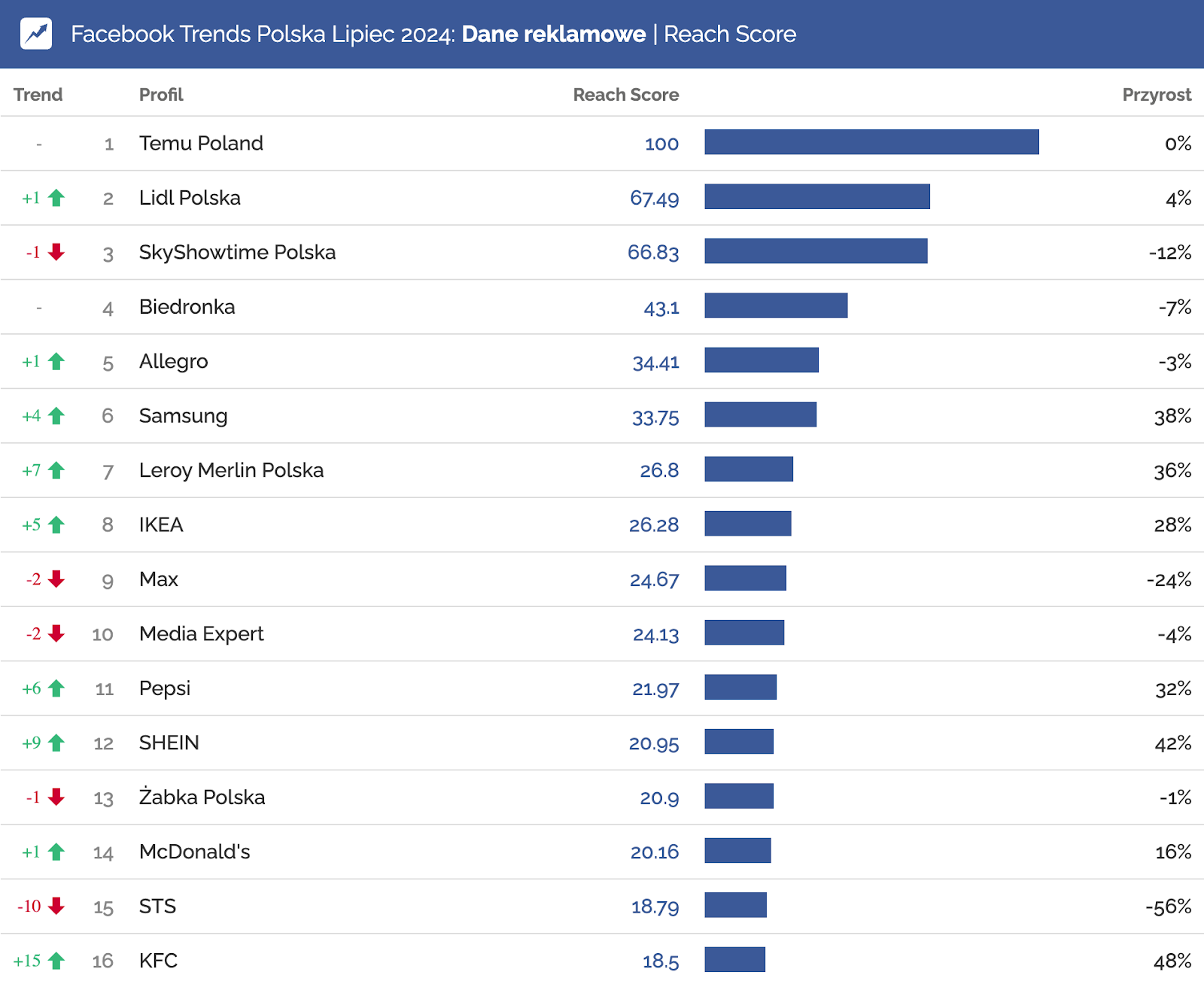
Task: Click the IKEA reach score value 26.28
Action: 653,525
